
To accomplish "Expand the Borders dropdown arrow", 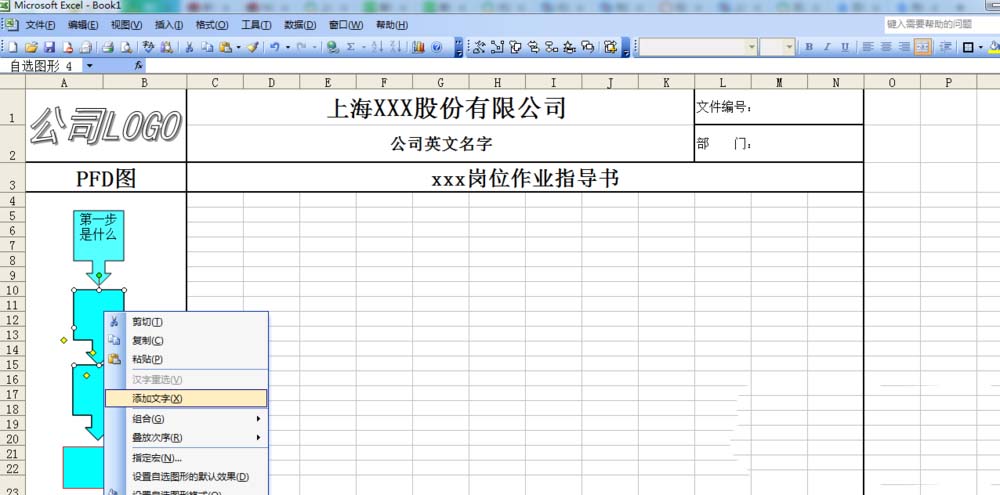I will pyautogui.click(x=982, y=47).
